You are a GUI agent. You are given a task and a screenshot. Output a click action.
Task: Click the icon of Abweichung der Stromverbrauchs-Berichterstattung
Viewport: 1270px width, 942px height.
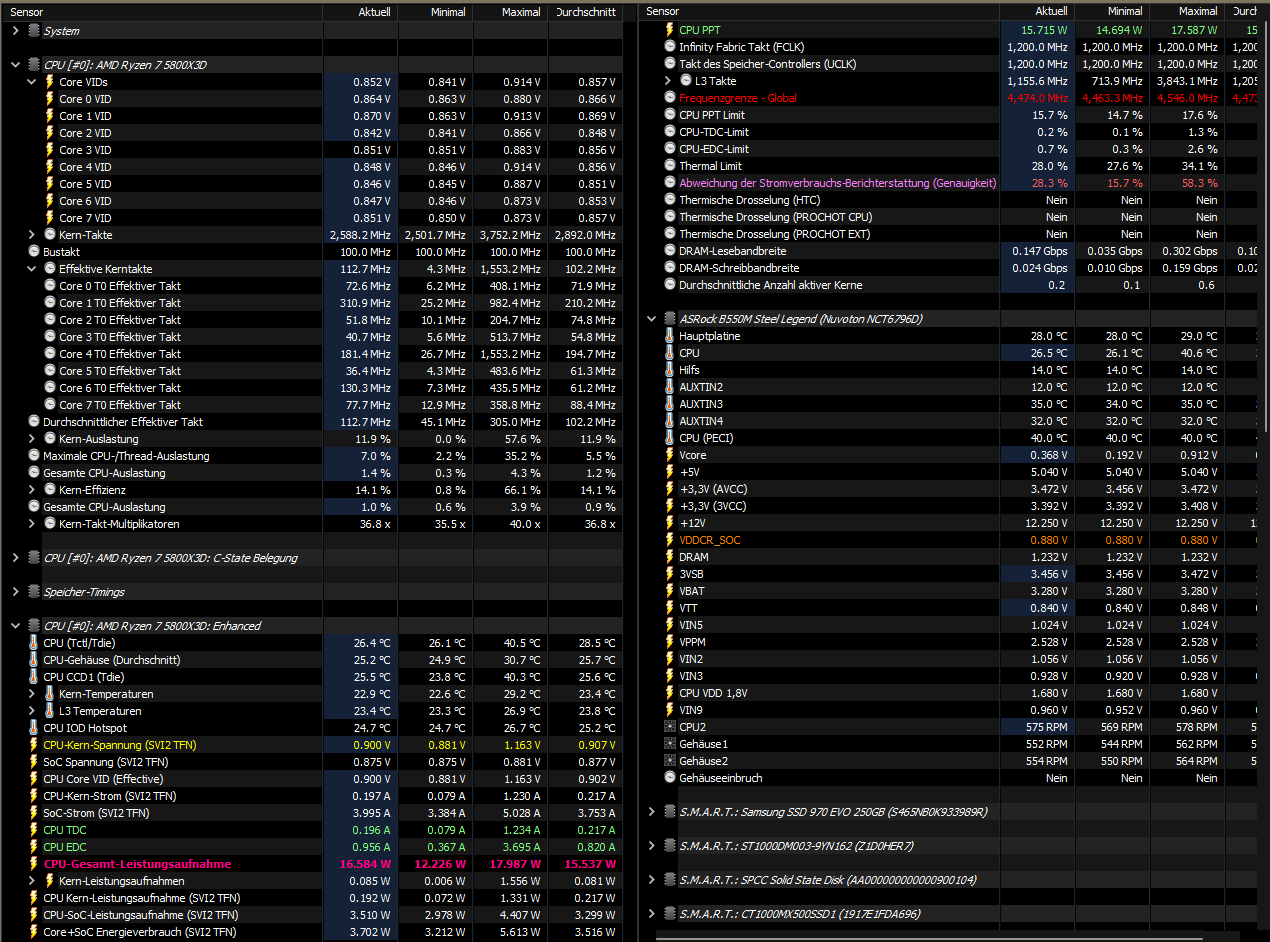click(x=670, y=183)
